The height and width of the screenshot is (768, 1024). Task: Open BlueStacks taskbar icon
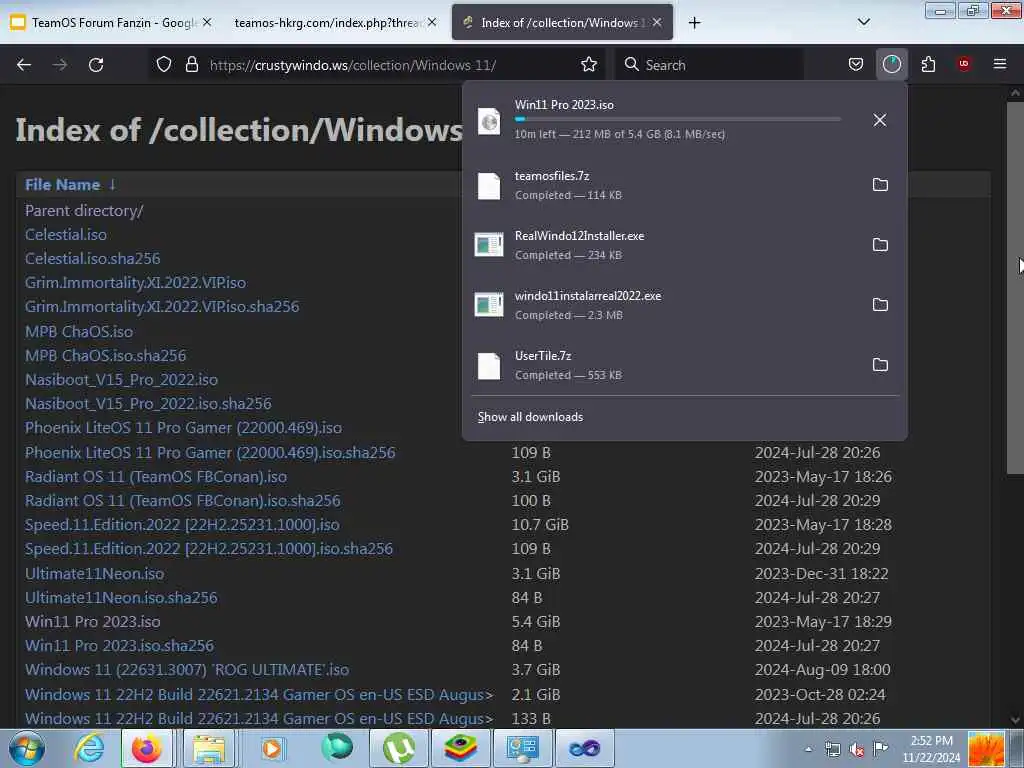pyautogui.click(x=460, y=748)
